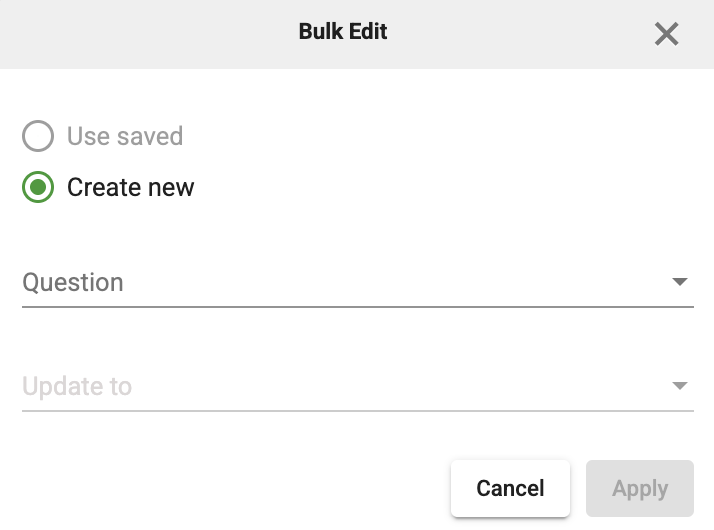714x530 pixels.
Task: Cancel the bulk edit
Action: tap(510, 488)
